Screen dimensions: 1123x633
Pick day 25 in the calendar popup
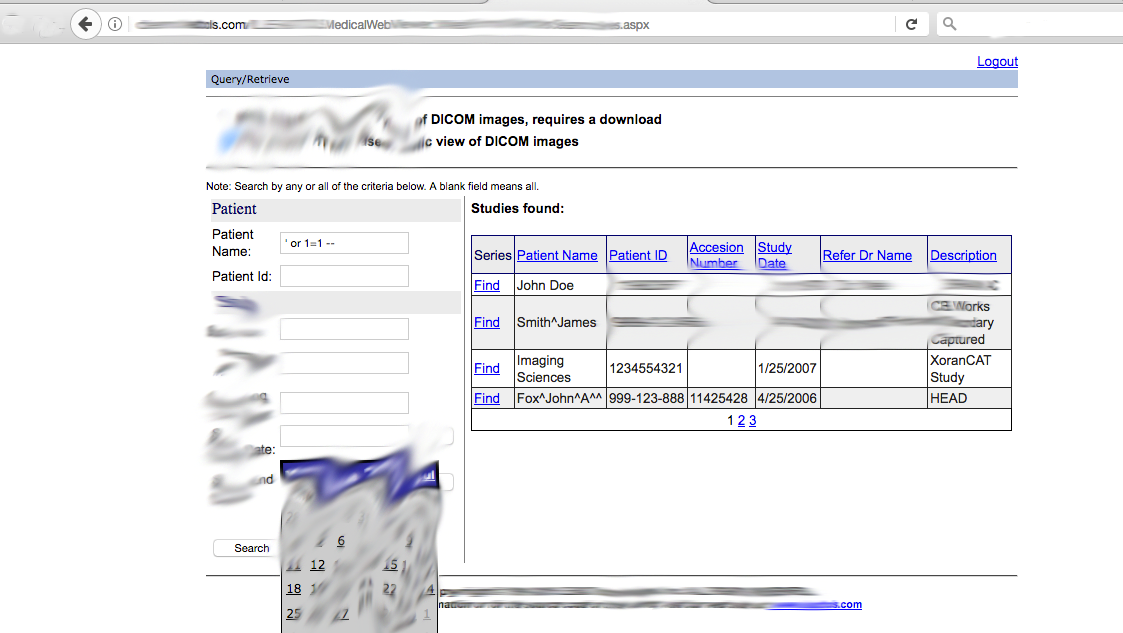[x=294, y=614]
